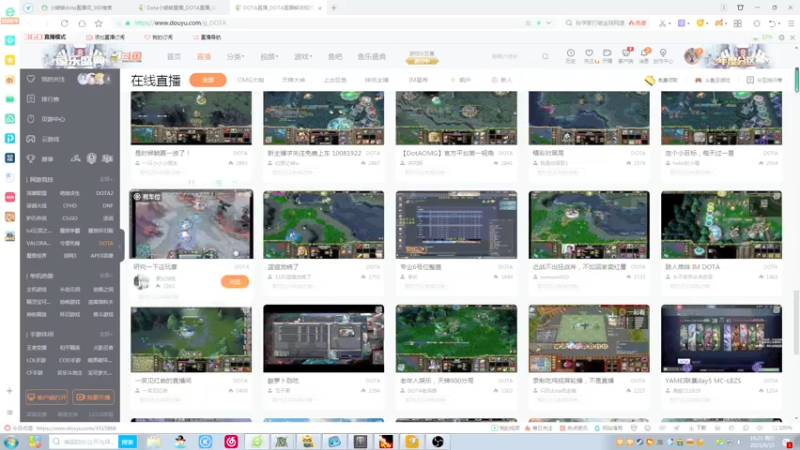Screen dimensions: 800x450
Task: Open a new browser tab with plus
Action: 334,8
